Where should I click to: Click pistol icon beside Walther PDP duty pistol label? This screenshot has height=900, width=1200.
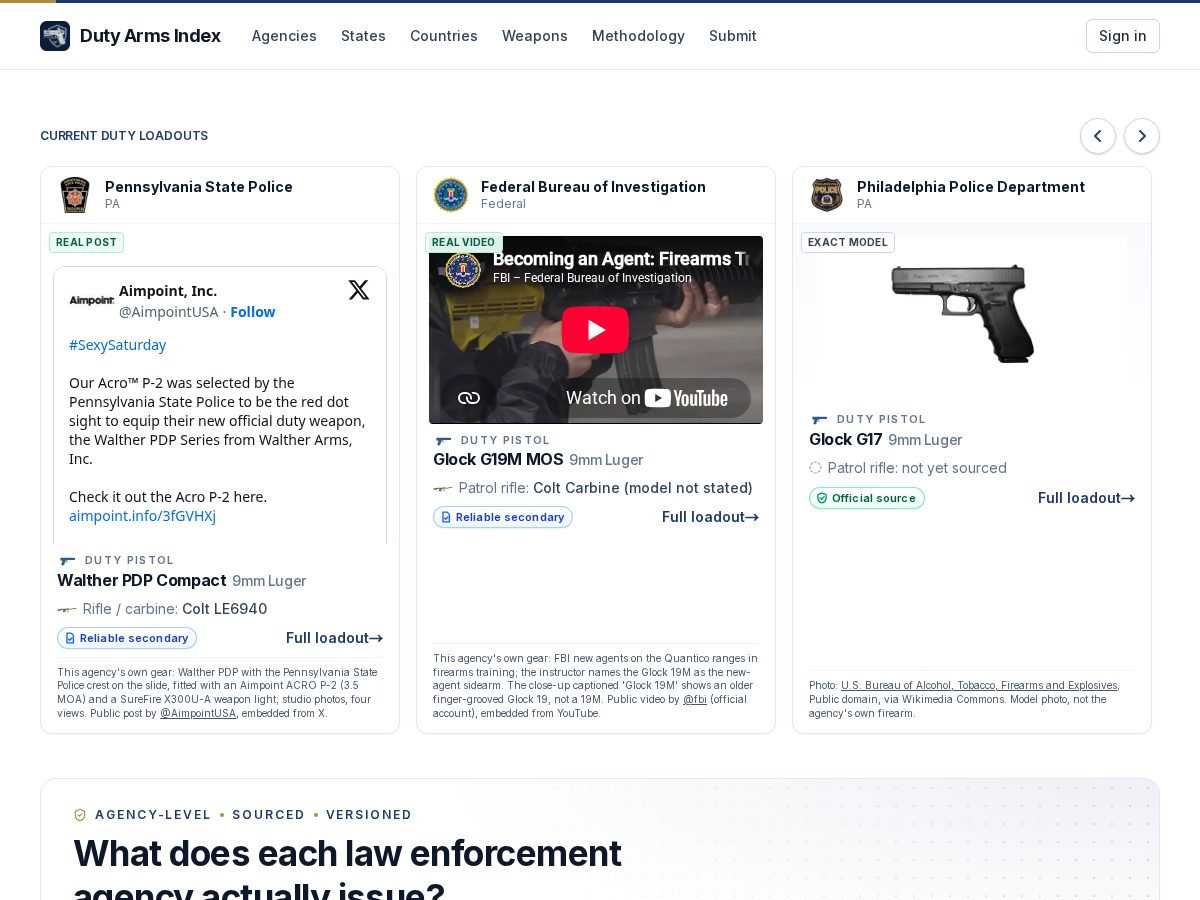tap(67, 561)
